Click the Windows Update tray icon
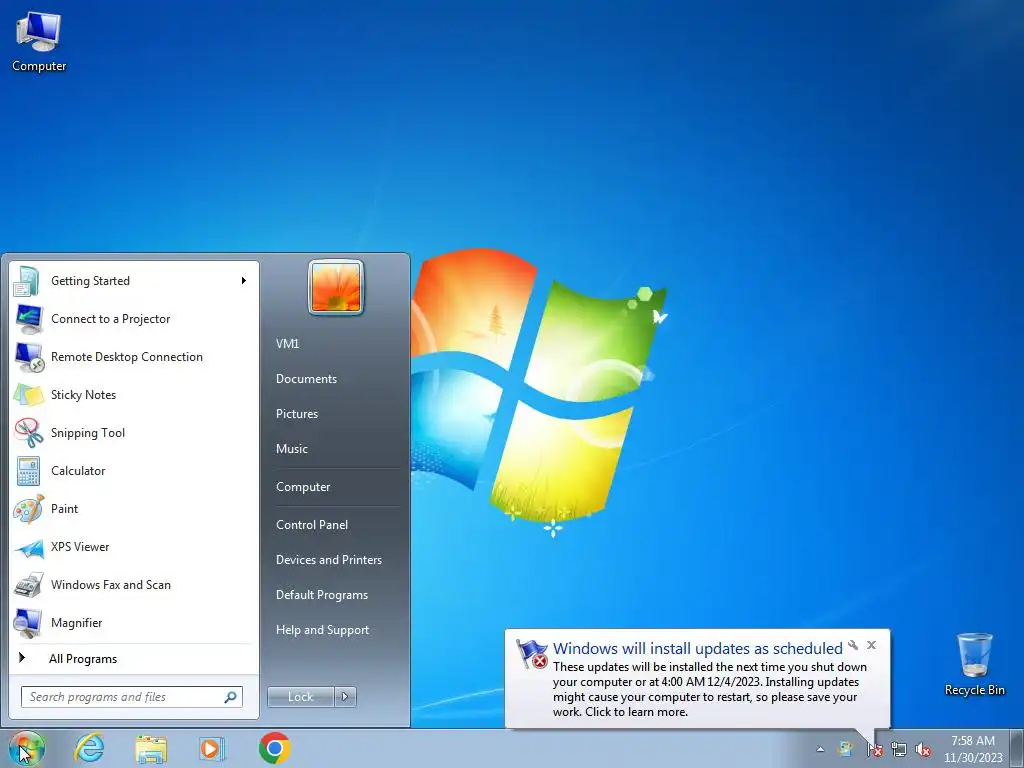 (846, 749)
